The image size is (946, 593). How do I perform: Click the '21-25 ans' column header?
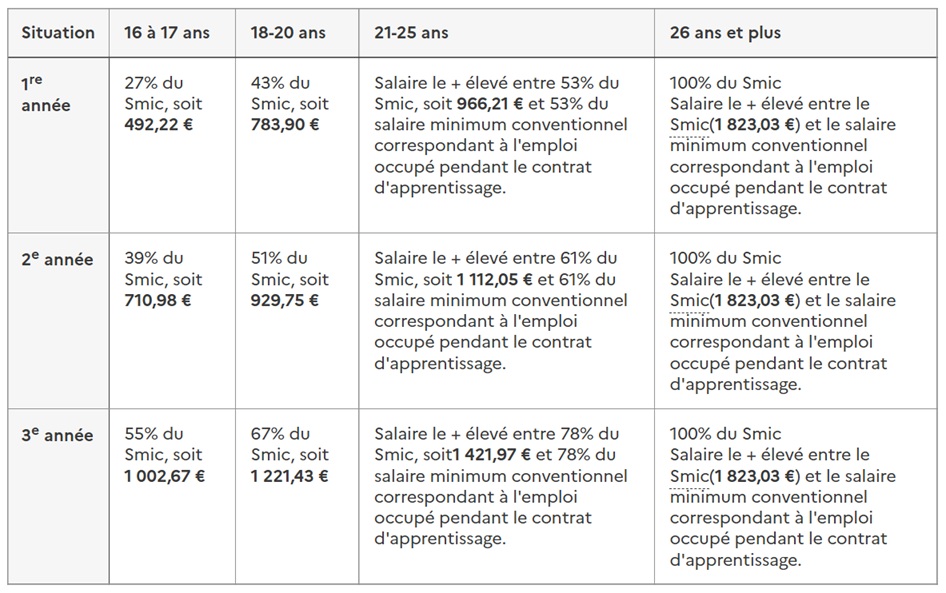pos(411,33)
